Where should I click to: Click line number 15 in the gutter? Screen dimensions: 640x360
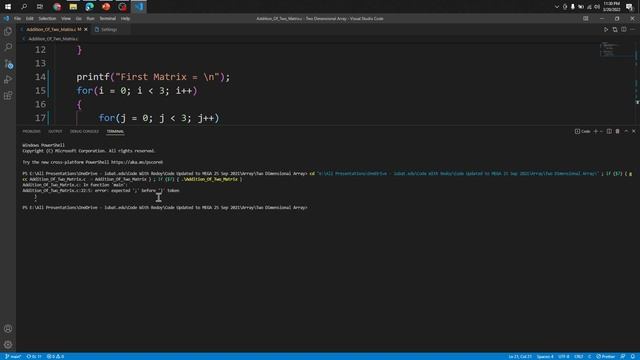coord(40,91)
